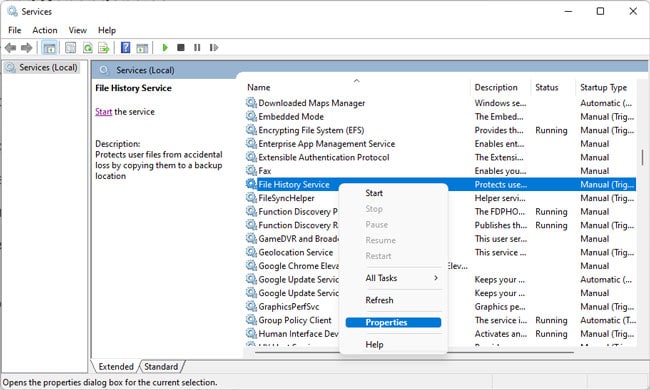Click the Forward arrow in toolbar

pos(27,48)
